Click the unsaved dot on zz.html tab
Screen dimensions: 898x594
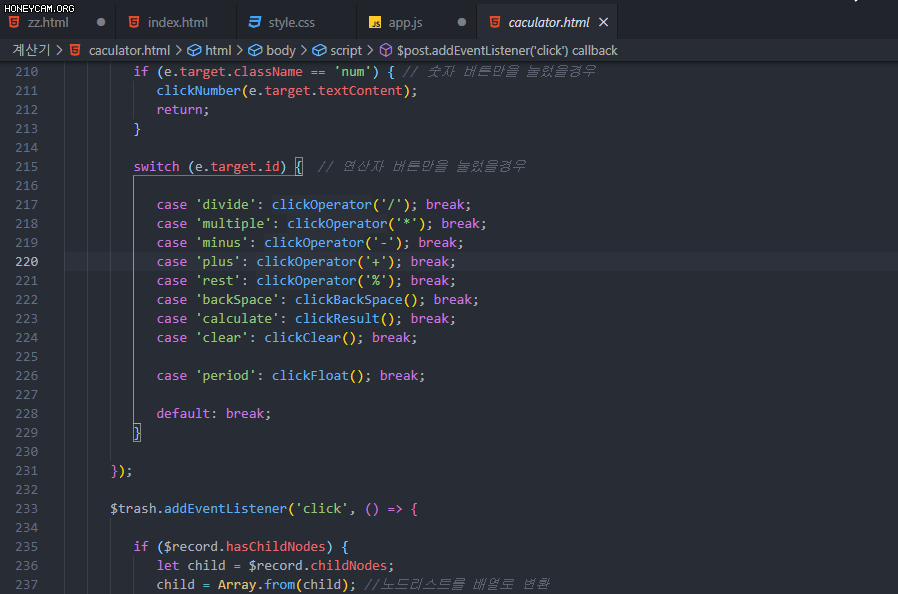101,22
